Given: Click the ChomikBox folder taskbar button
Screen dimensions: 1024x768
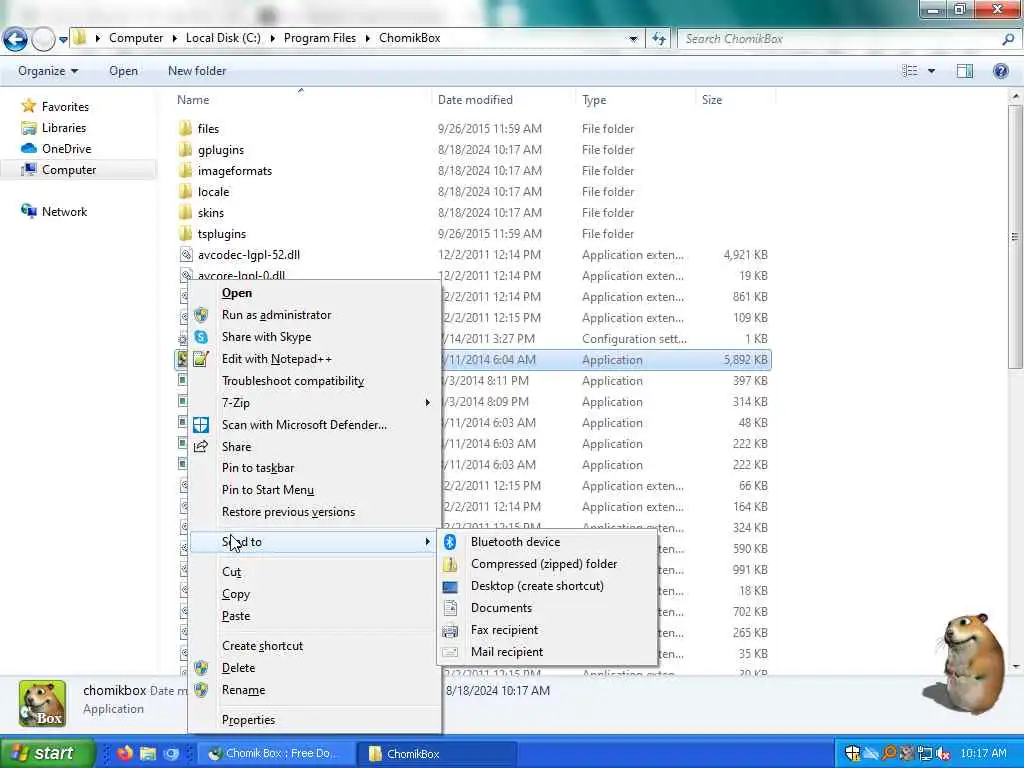Looking at the screenshot, I should pos(436,754).
